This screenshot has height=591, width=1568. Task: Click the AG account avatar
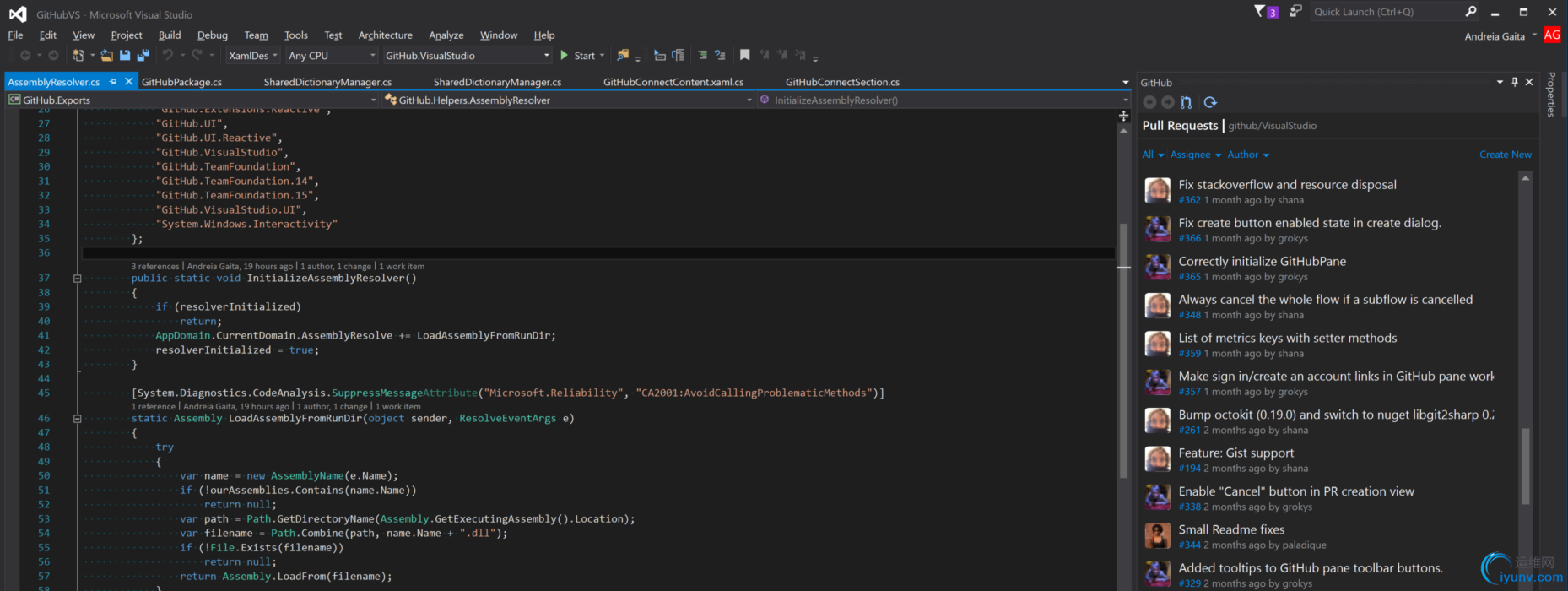(1552, 35)
